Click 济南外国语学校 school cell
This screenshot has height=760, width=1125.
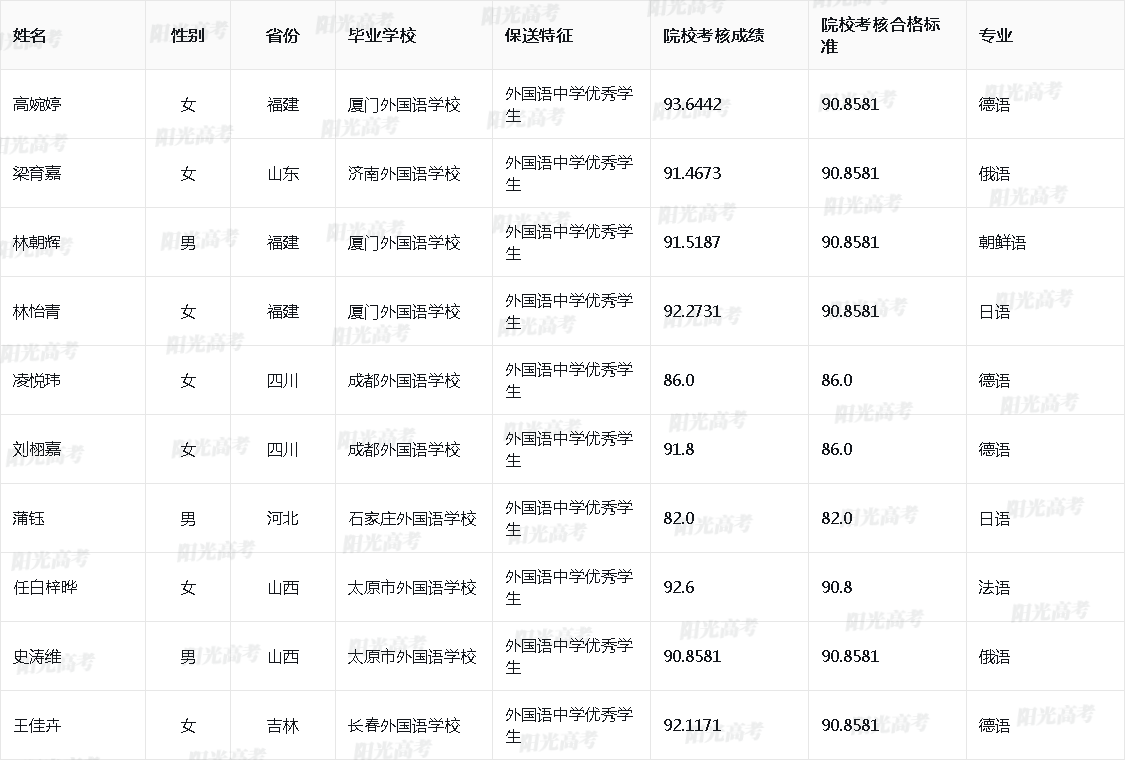coord(404,173)
